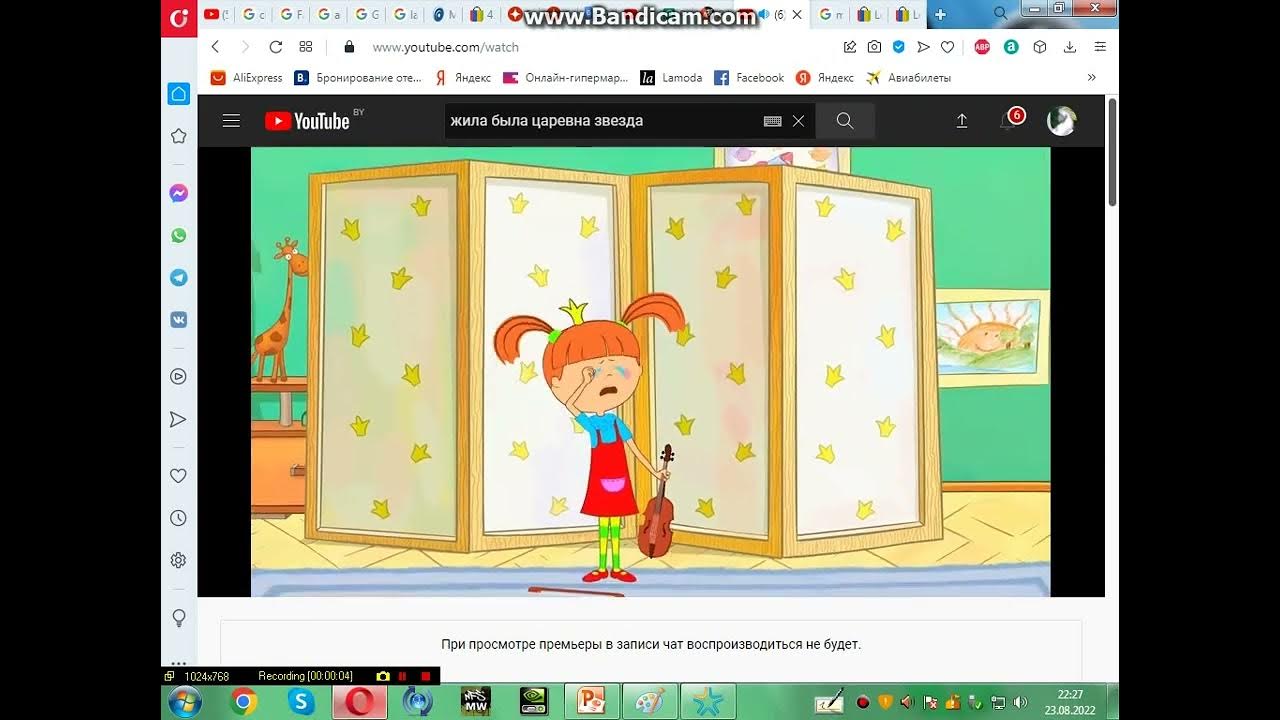Reload the page with the refresh icon

[276, 47]
